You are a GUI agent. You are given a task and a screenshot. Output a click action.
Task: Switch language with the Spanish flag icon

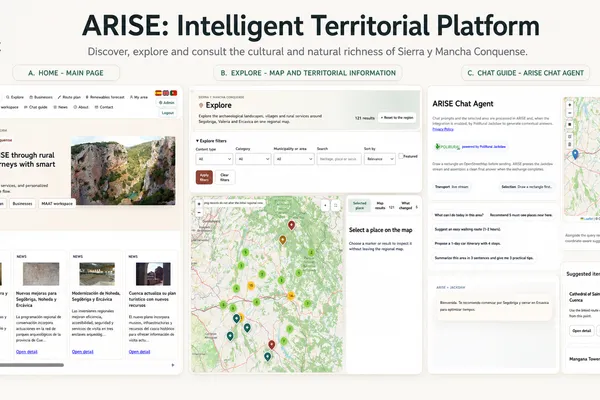click(x=158, y=93)
